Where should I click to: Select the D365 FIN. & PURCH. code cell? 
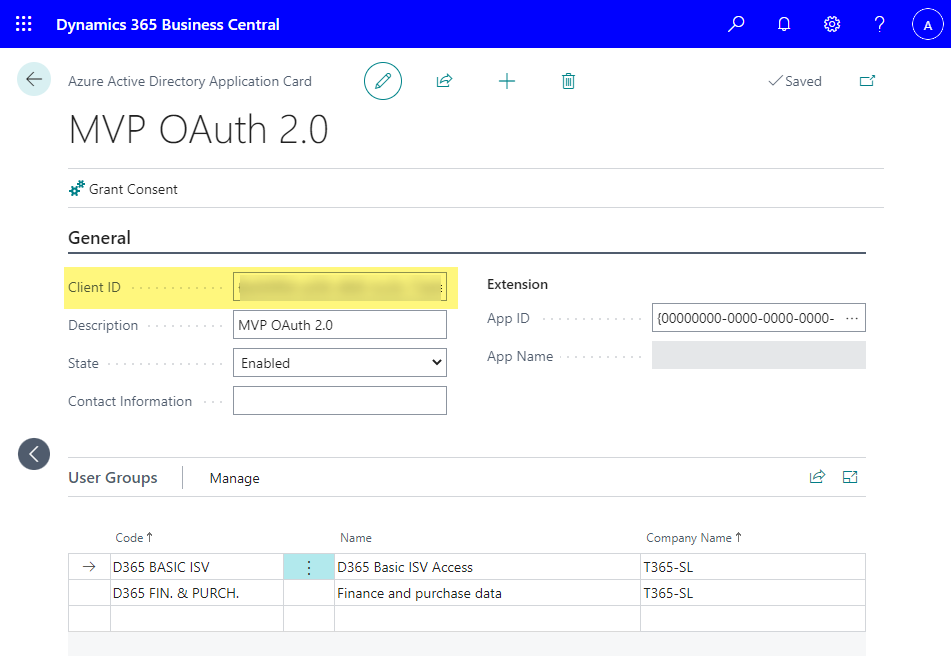pos(197,593)
